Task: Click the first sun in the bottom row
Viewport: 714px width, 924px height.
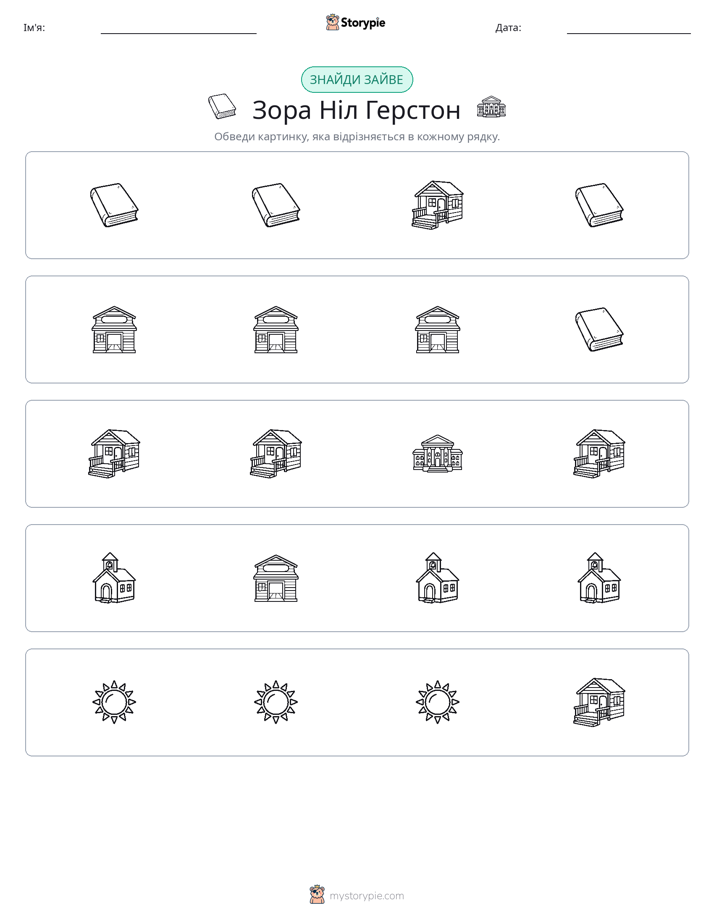Action: [114, 702]
